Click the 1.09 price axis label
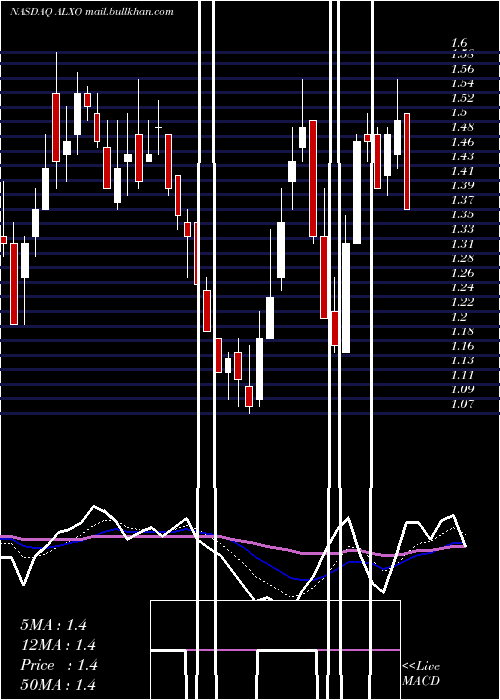 (462, 389)
